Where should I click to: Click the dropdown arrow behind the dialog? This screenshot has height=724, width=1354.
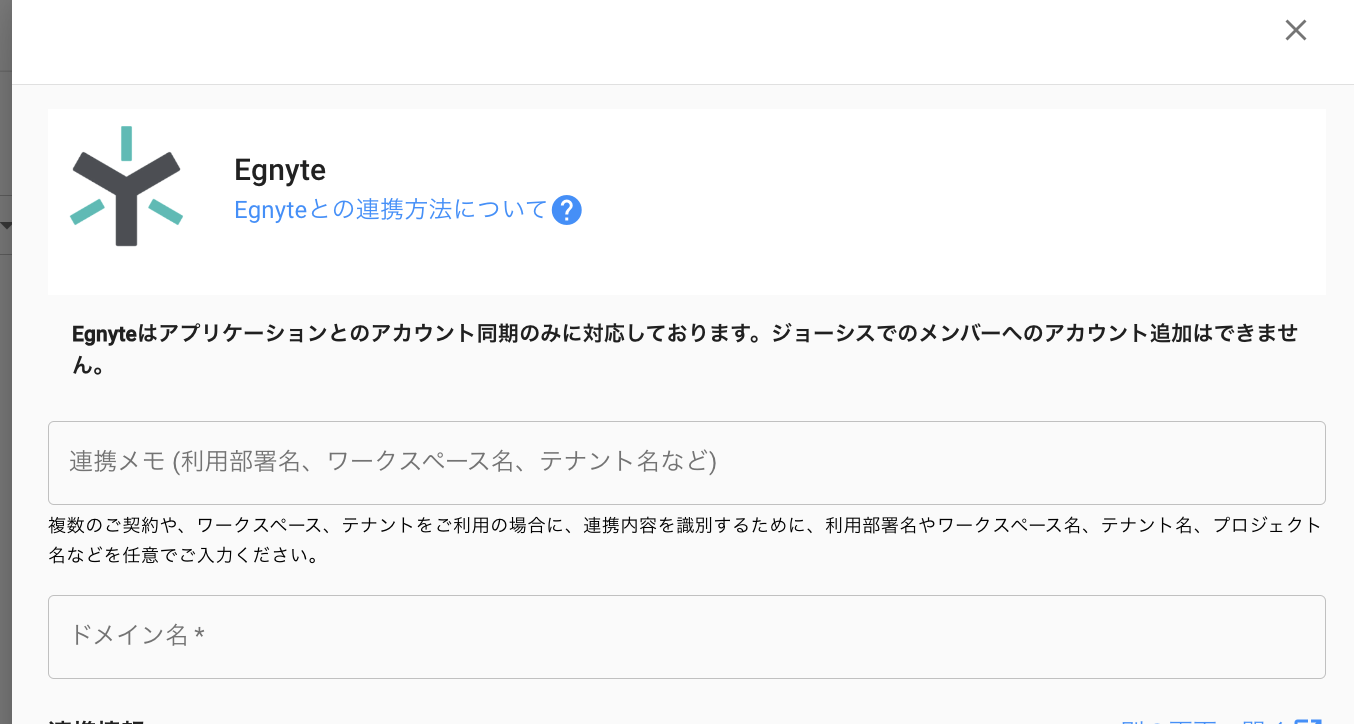point(5,226)
